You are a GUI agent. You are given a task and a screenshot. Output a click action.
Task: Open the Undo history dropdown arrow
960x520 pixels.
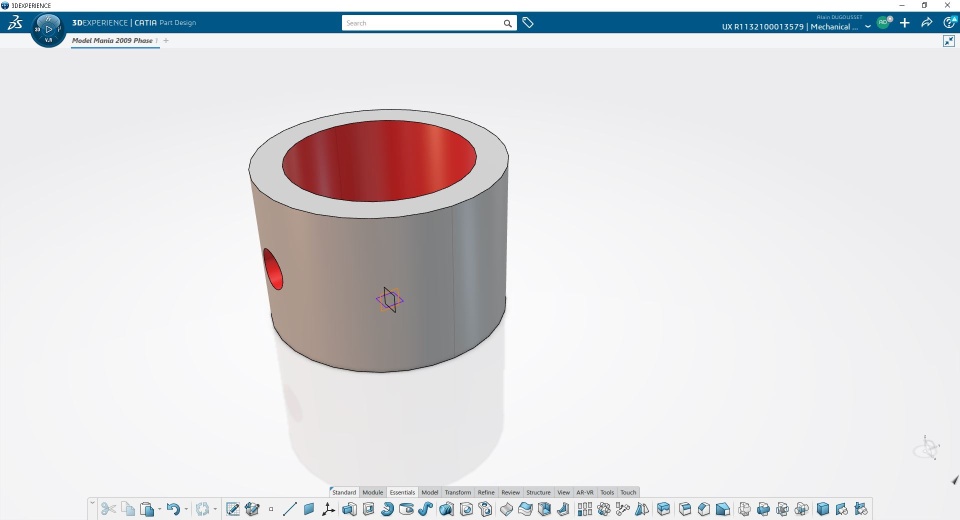pos(186,509)
